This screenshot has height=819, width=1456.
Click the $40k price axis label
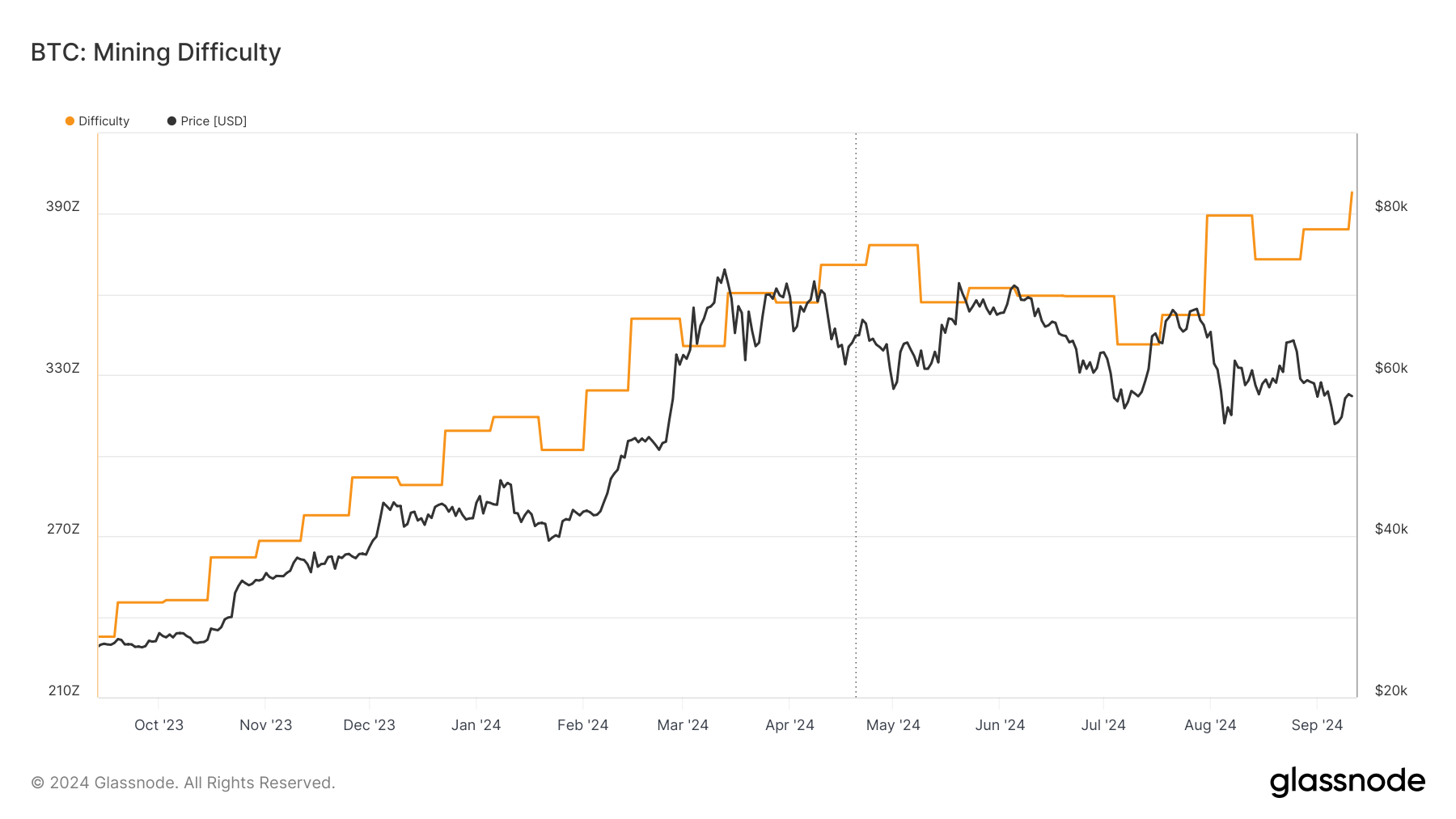[x=1391, y=530]
